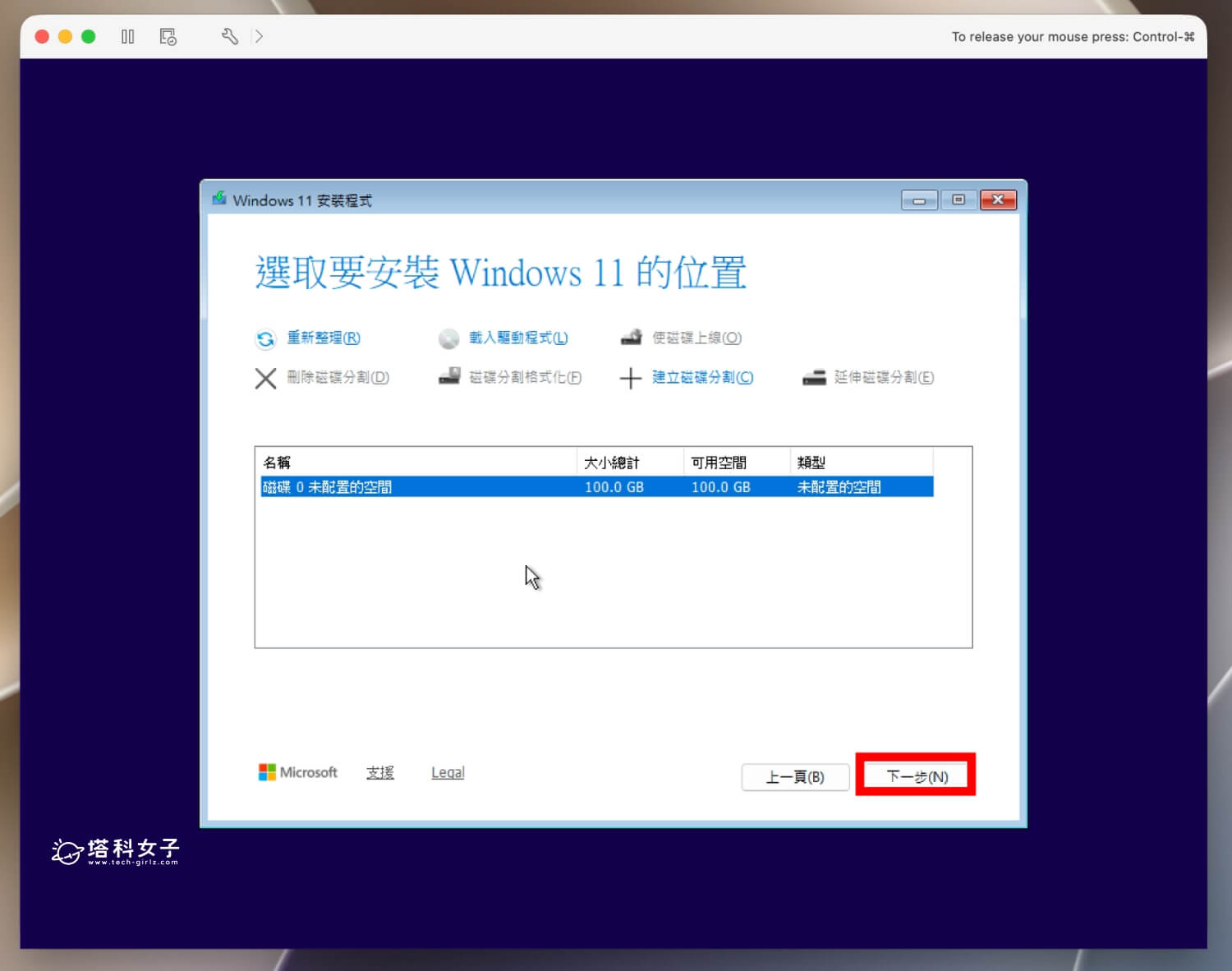Click the format partition drive icon
Screen dimensions: 1232x971
tap(449, 376)
